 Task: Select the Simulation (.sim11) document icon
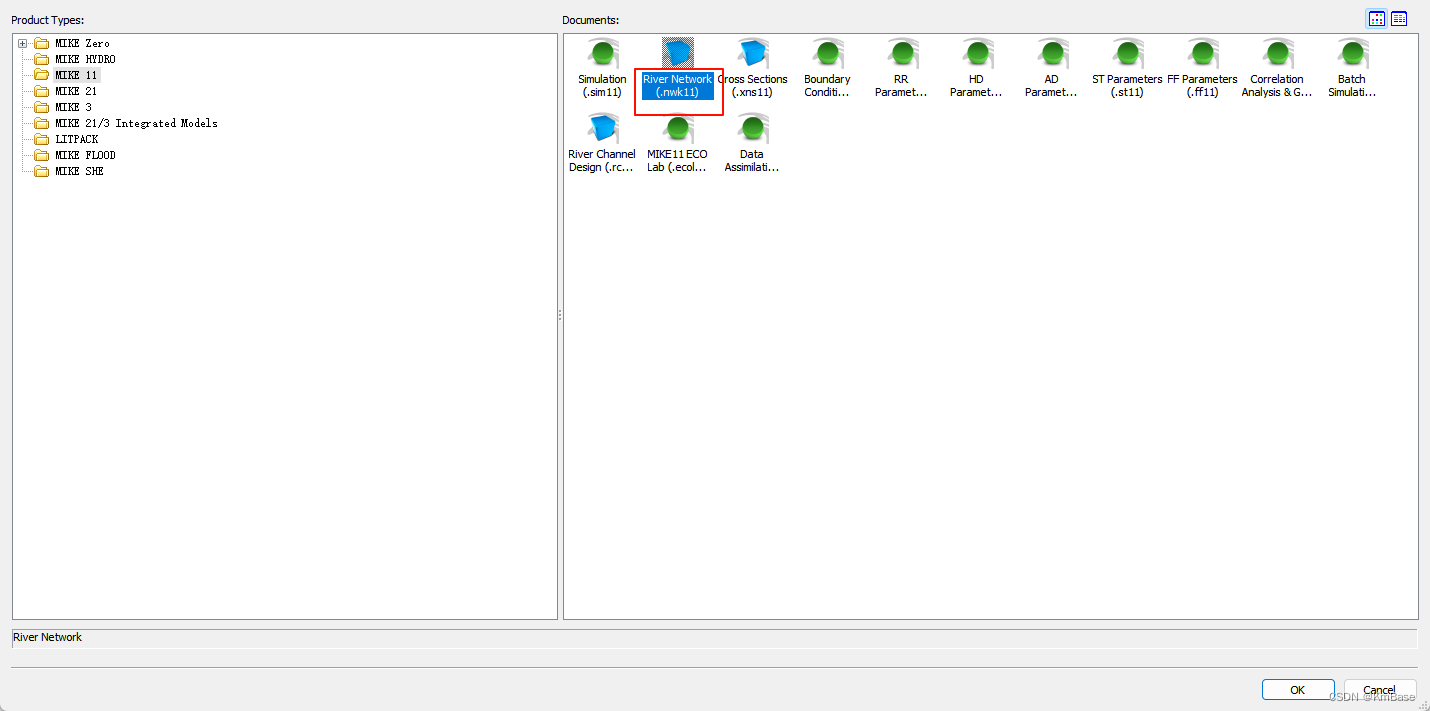pyautogui.click(x=602, y=55)
